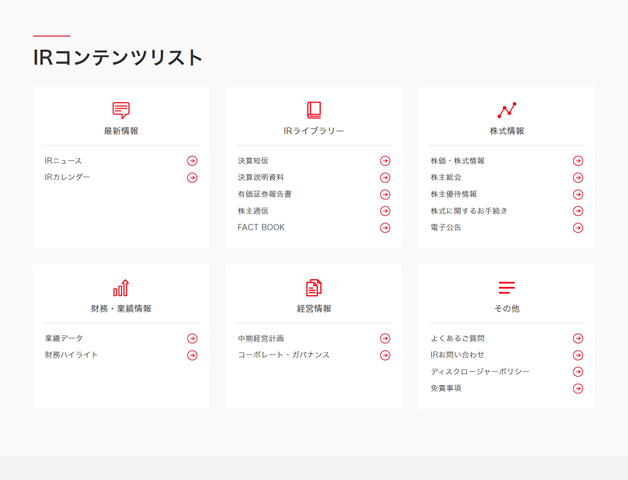Open 株価・株式情報 link
The height and width of the screenshot is (480, 628).
pos(457,161)
